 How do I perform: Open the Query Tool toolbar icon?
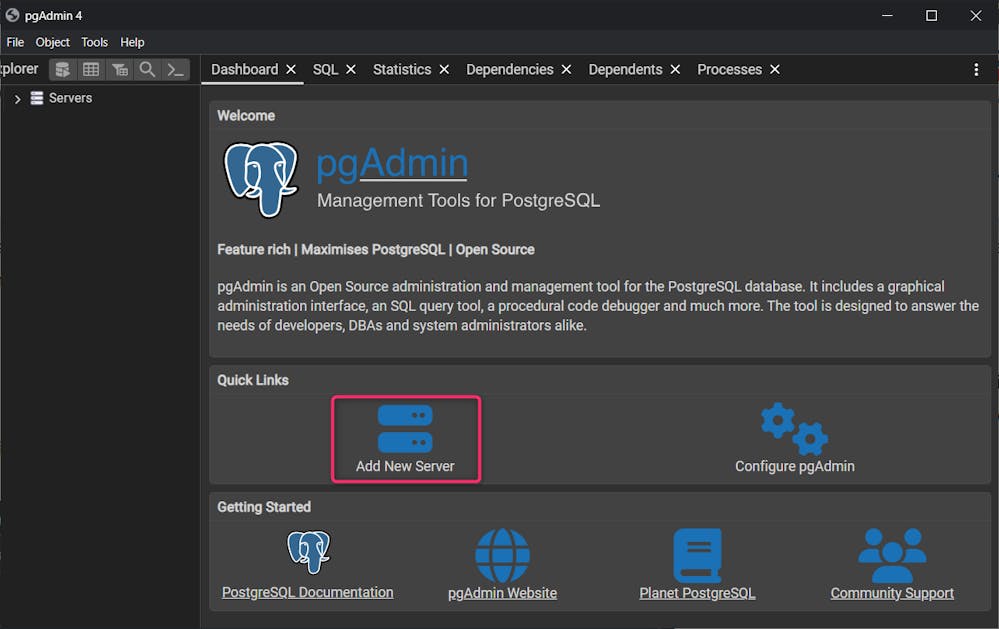tap(62, 69)
